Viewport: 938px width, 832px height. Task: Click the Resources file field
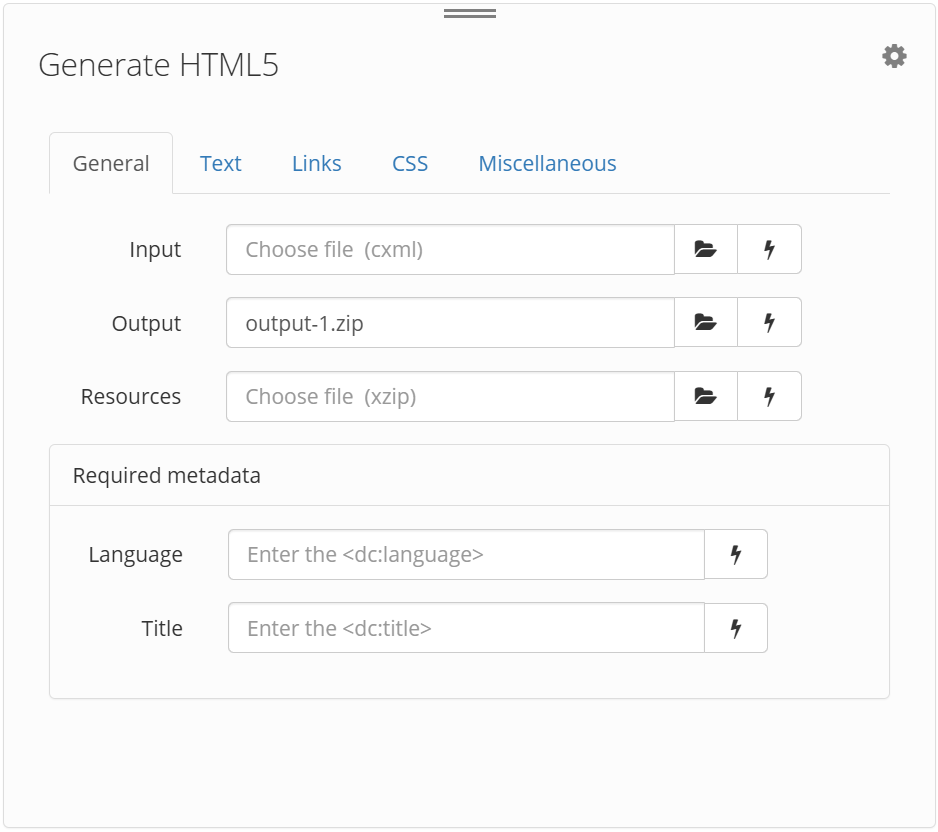[450, 396]
